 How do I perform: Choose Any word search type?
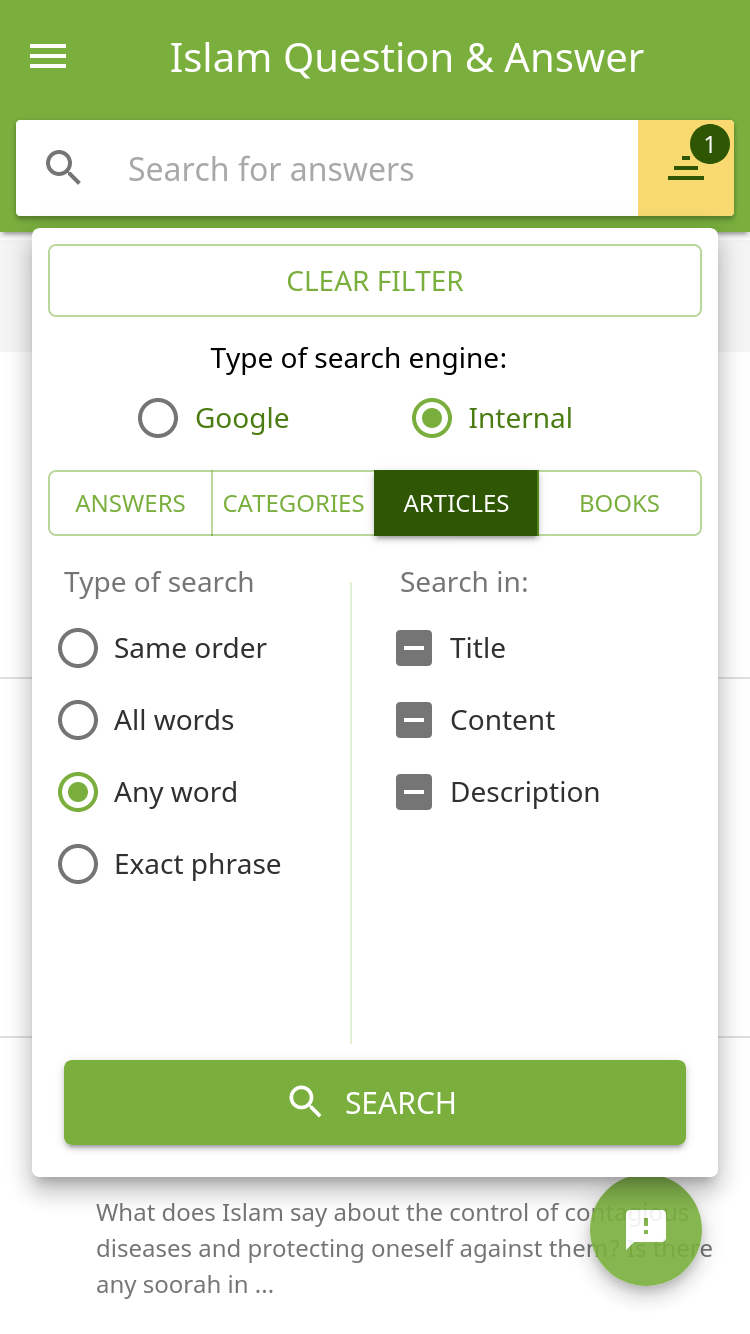[x=78, y=792]
